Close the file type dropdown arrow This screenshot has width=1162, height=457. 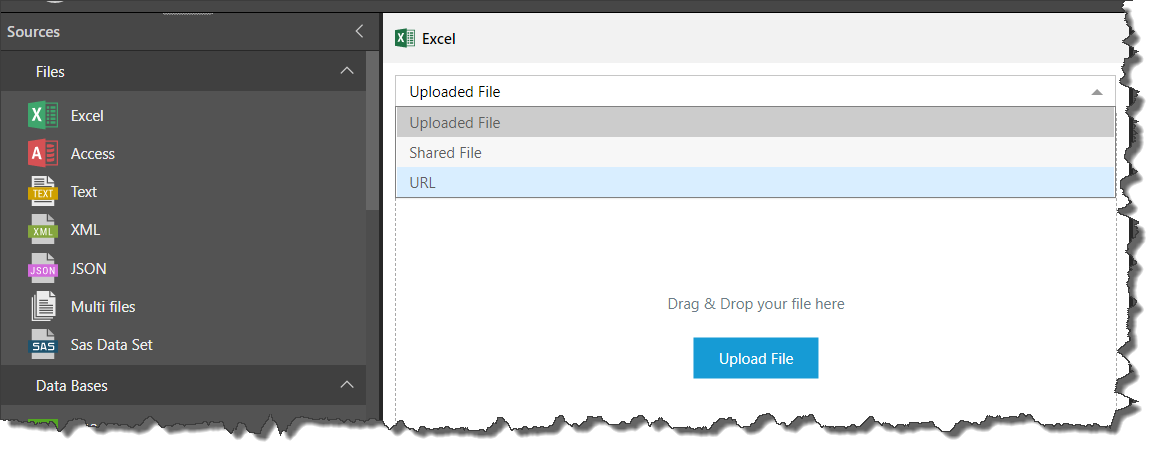tap(1097, 92)
